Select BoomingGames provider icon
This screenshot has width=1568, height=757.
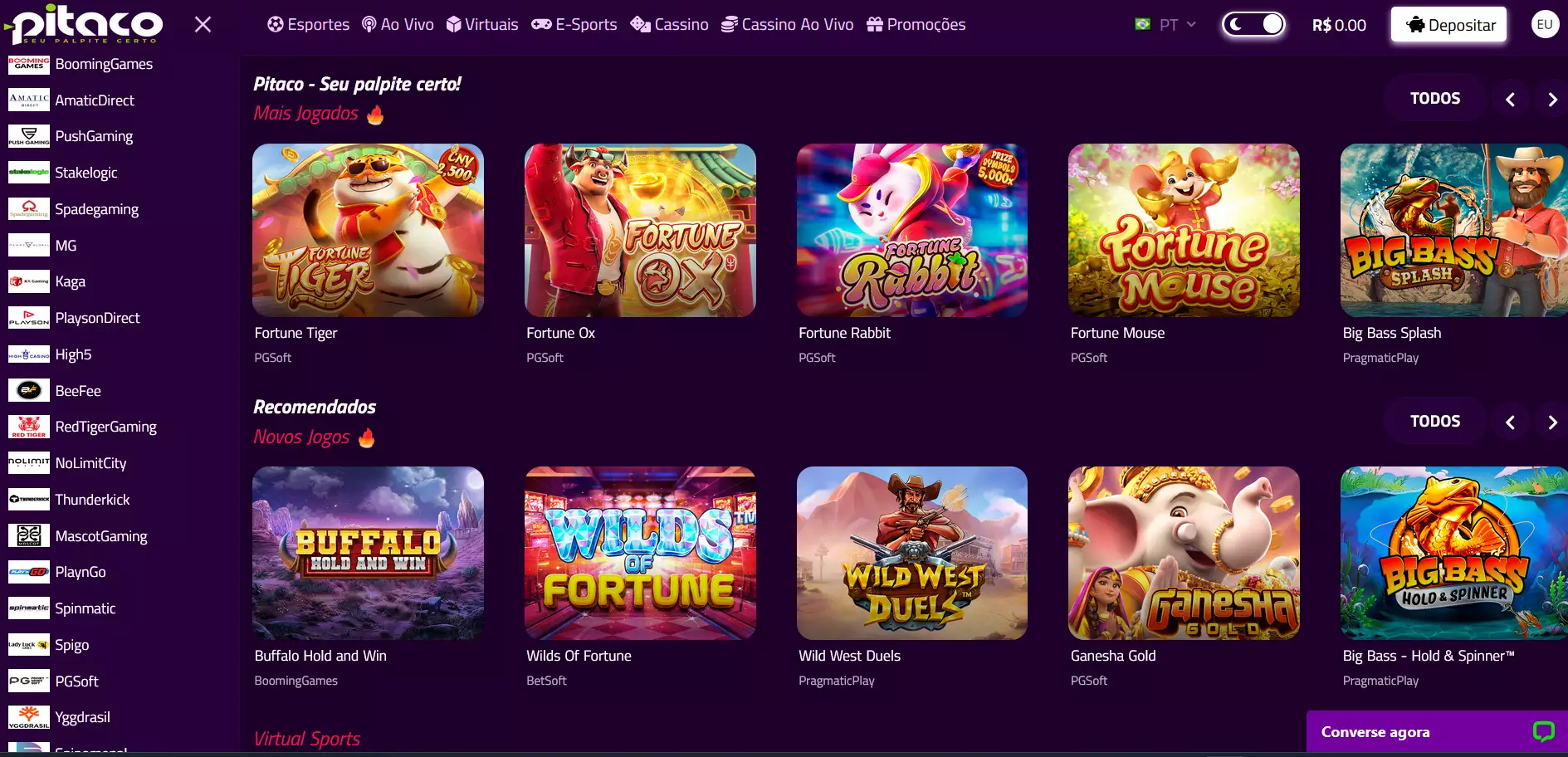click(29, 64)
